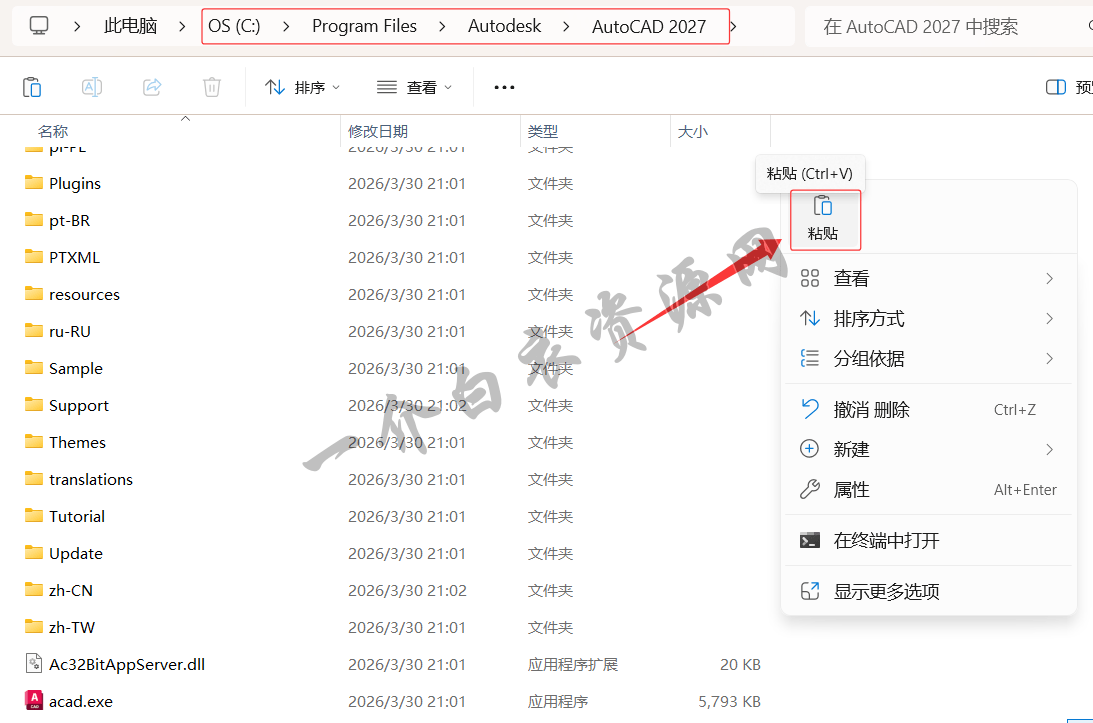Select the Ac32BitAppServer.dll file icon
Image resolution: width=1093 pixels, height=723 pixels.
34,664
